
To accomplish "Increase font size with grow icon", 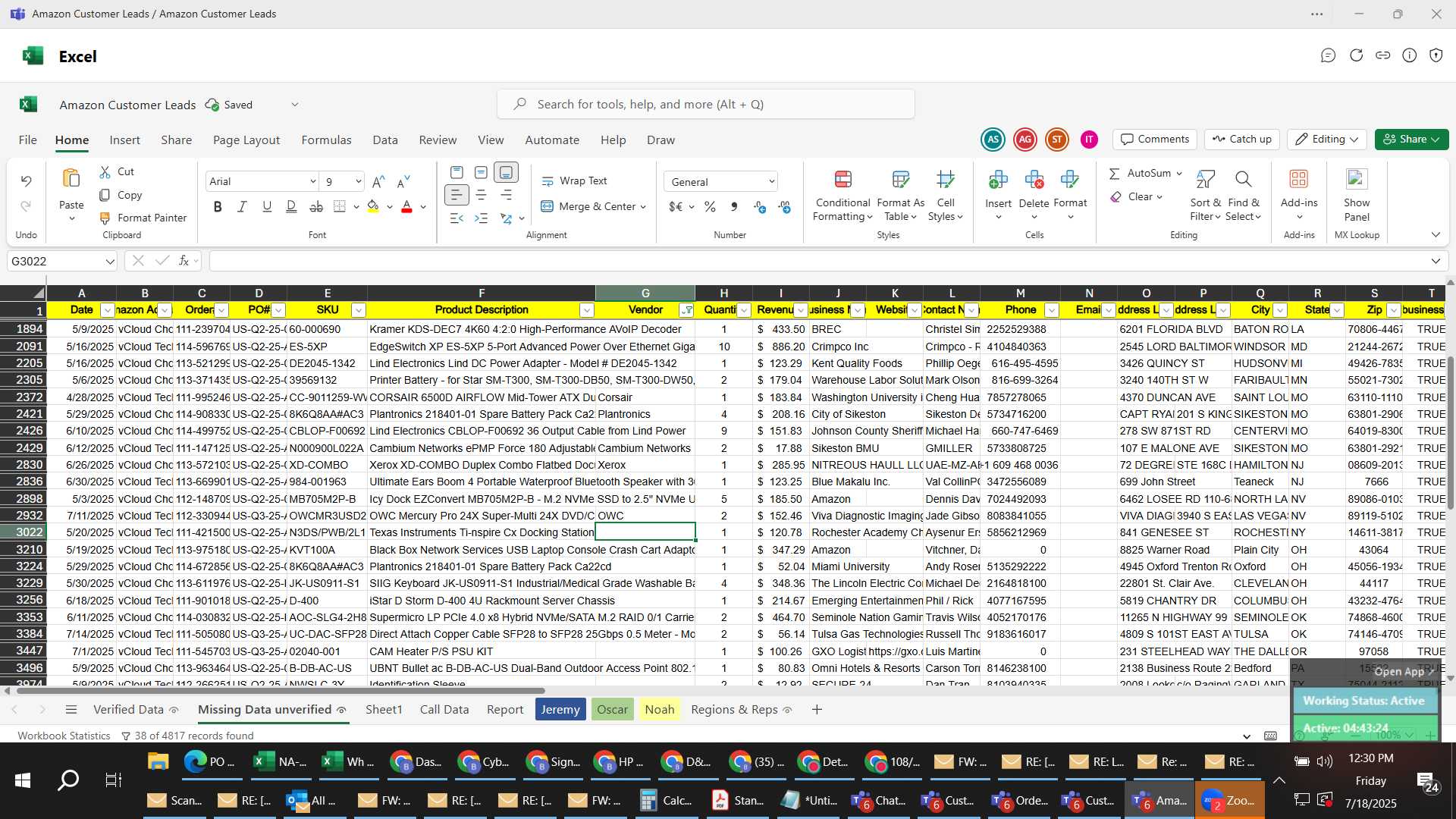I will [x=378, y=181].
